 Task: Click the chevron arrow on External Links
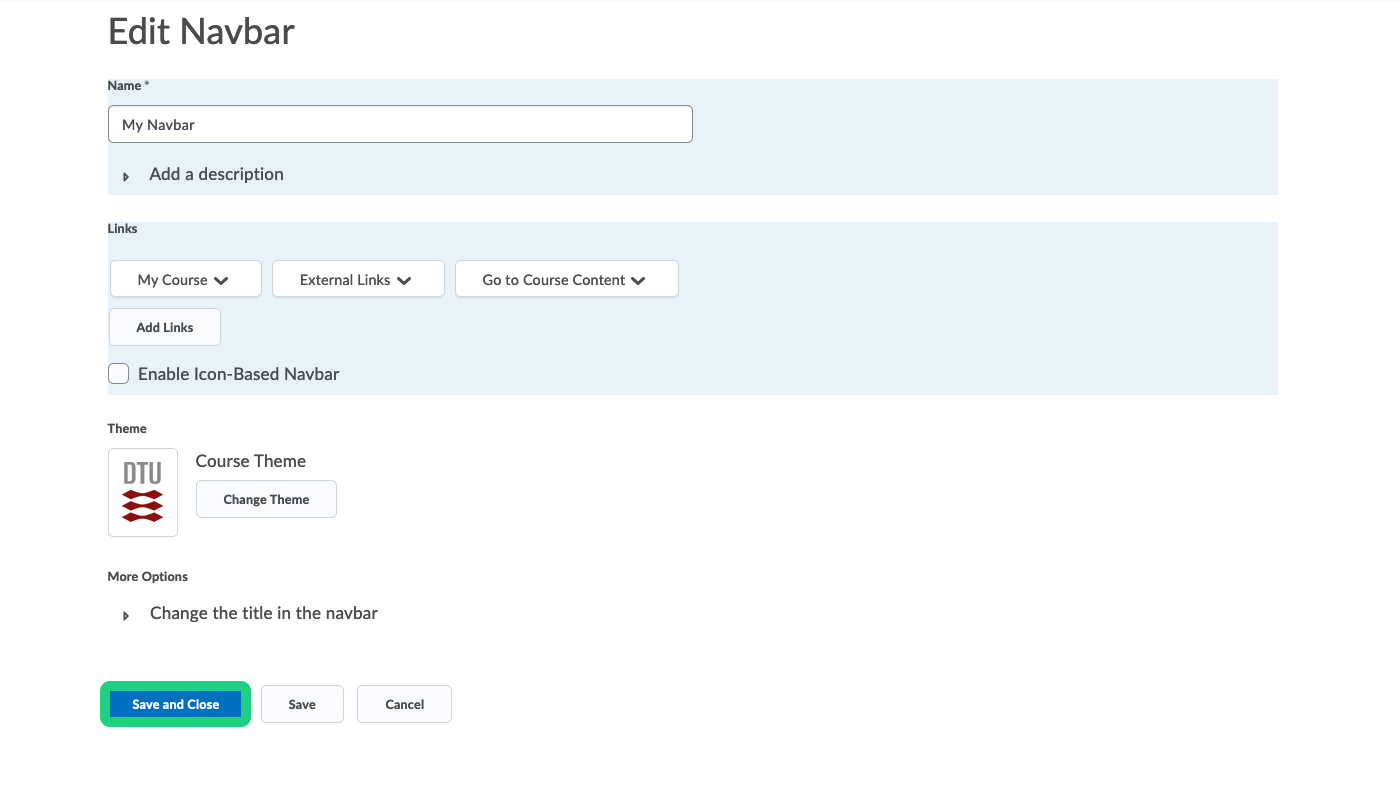point(404,281)
